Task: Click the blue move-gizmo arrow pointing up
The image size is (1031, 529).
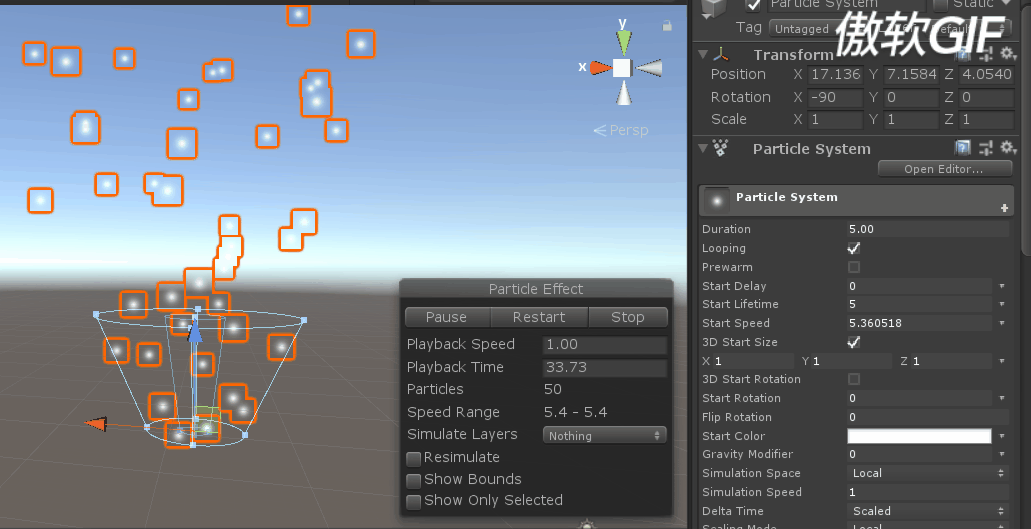Action: (195, 330)
